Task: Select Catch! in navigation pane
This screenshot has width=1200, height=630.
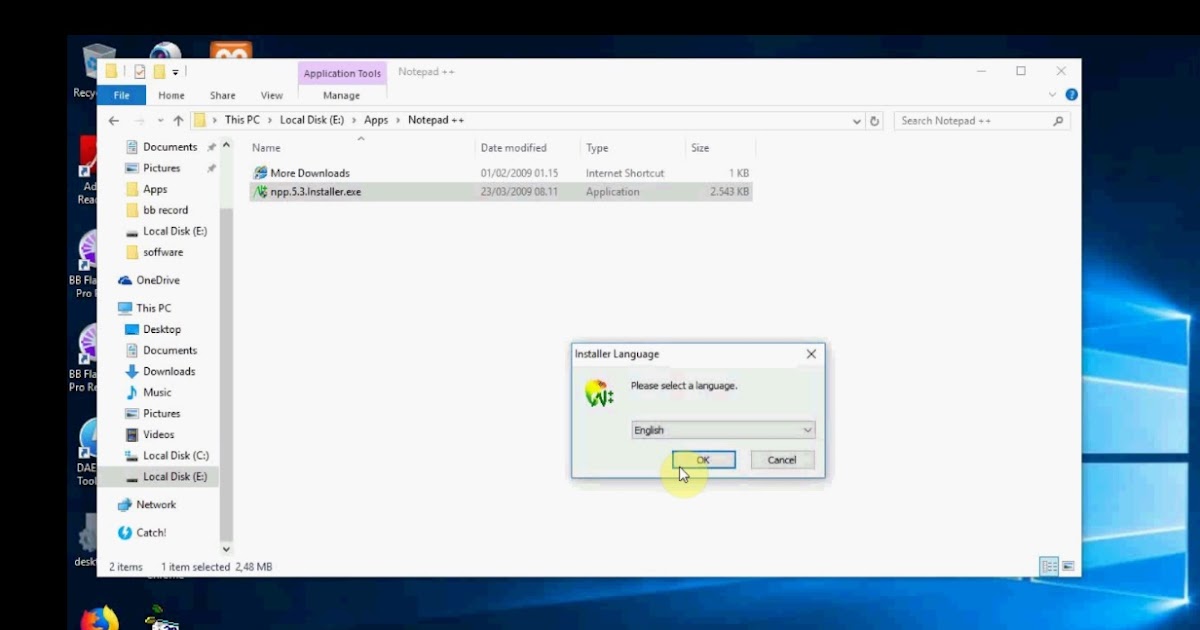Action: (x=151, y=532)
